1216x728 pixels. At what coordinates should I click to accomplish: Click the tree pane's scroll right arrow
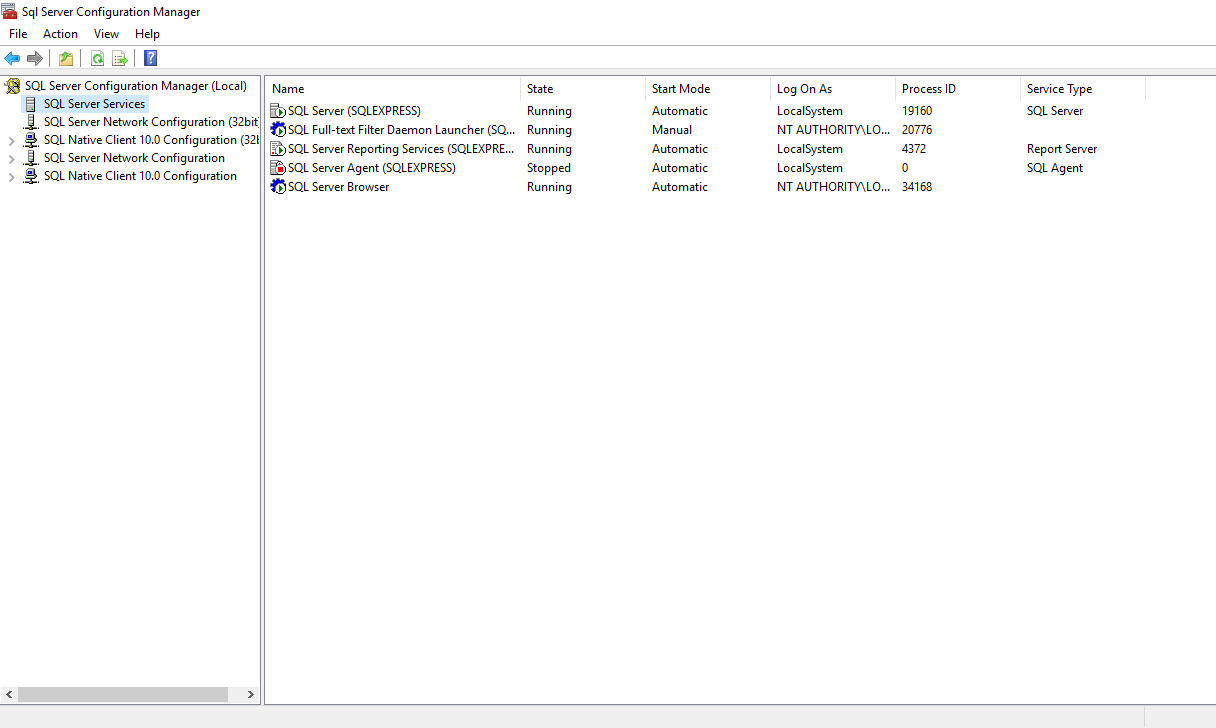pyautogui.click(x=251, y=694)
